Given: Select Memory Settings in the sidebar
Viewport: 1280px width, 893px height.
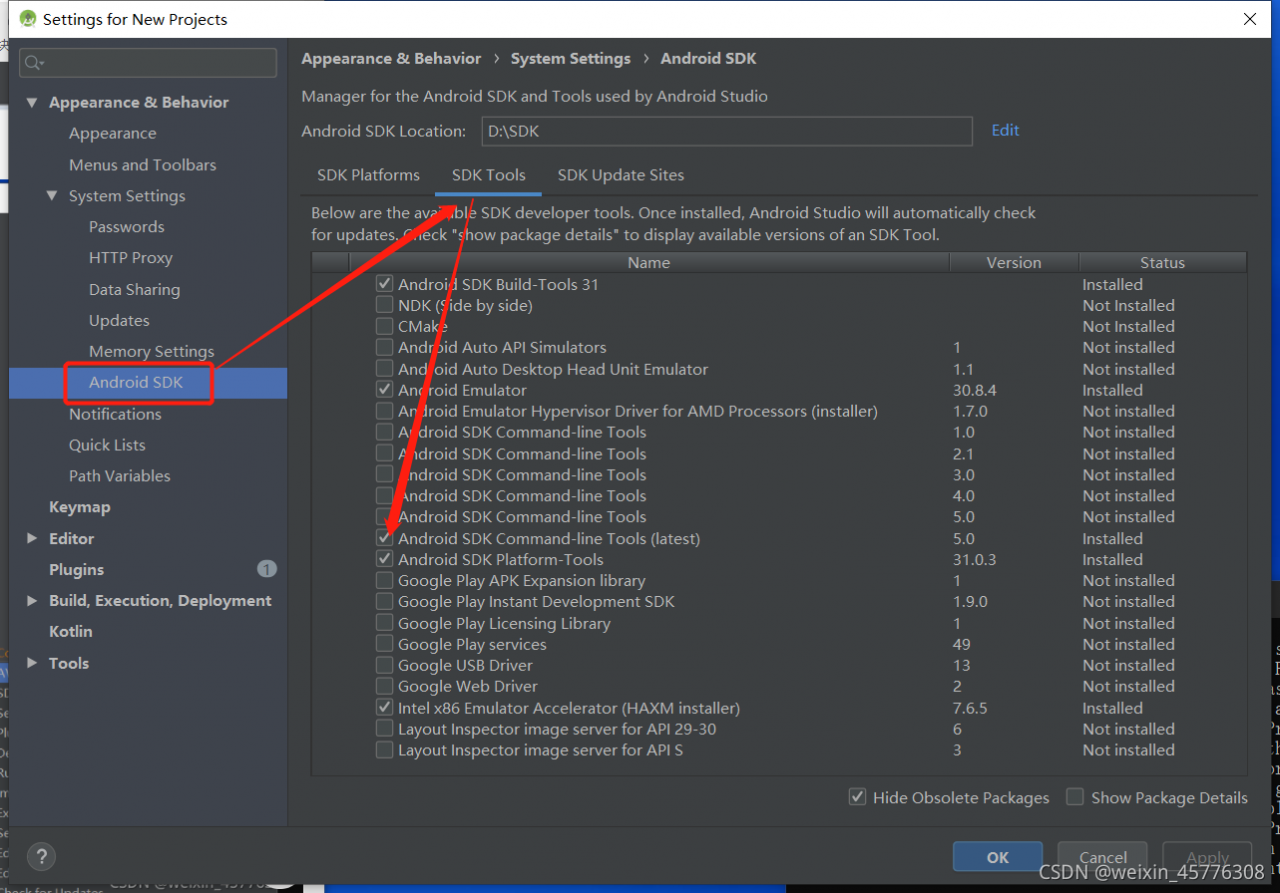Looking at the screenshot, I should [x=151, y=352].
